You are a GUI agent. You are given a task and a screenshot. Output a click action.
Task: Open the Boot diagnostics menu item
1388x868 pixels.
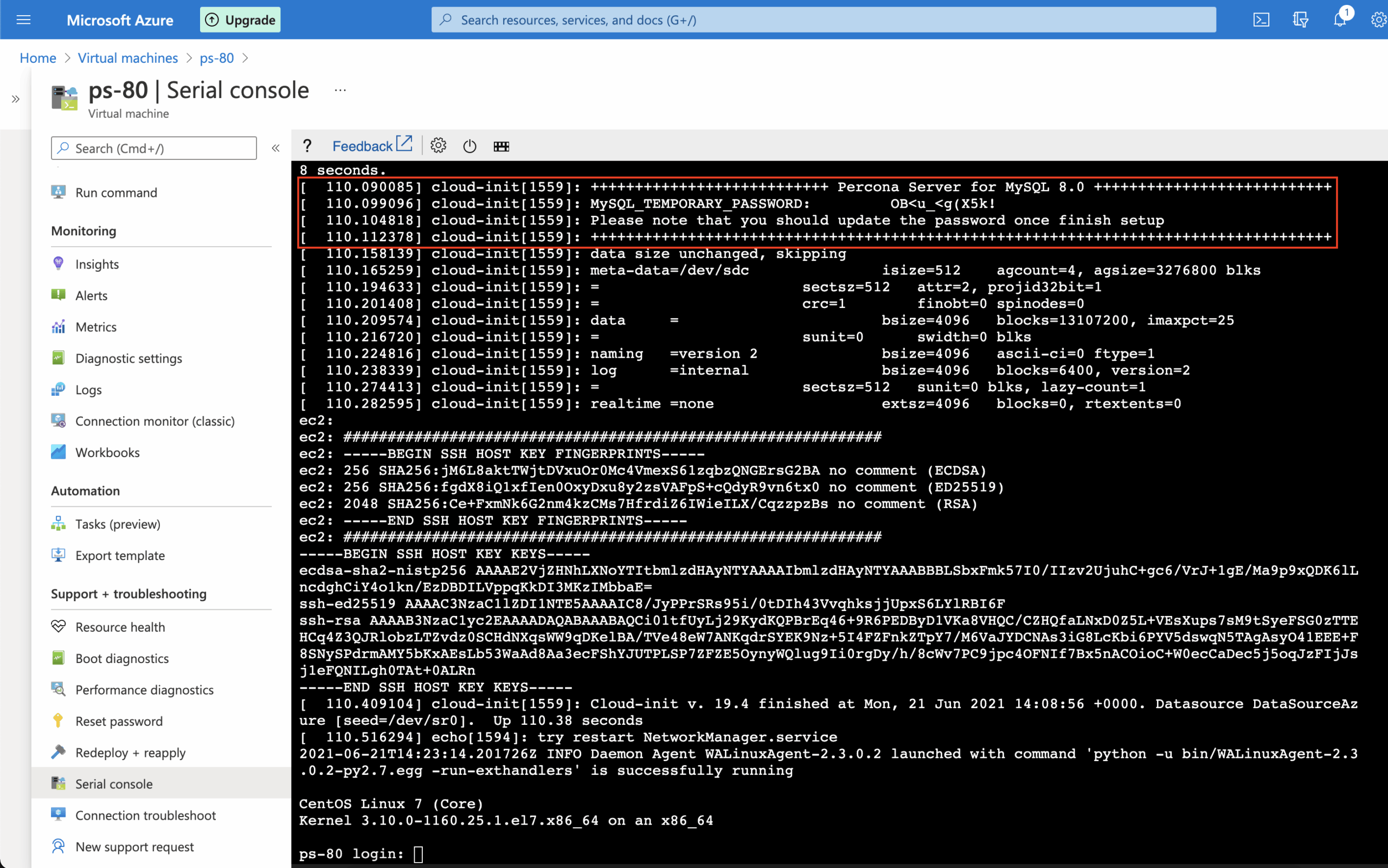pos(121,659)
